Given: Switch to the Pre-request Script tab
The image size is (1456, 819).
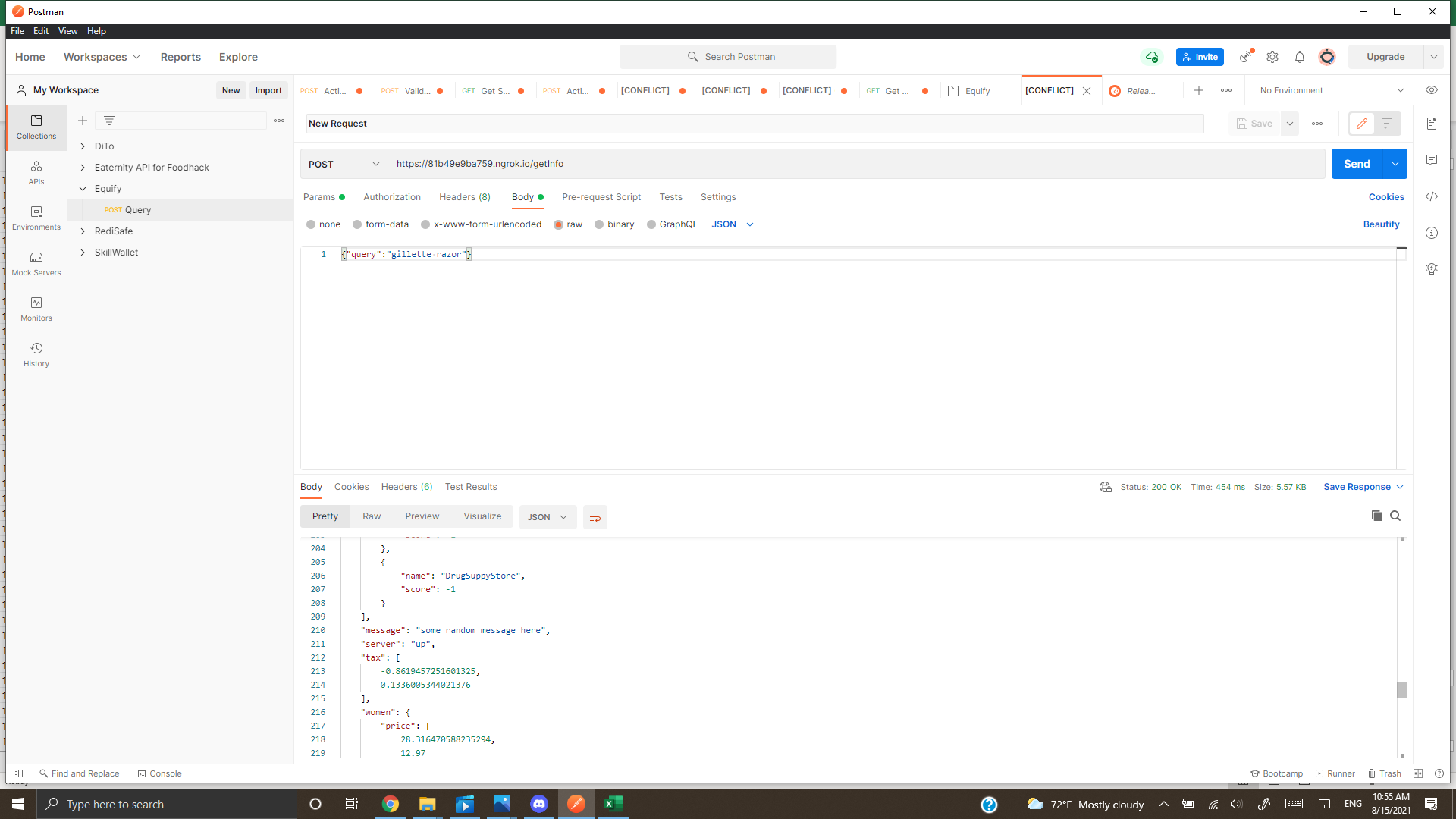Looking at the screenshot, I should click(x=601, y=197).
